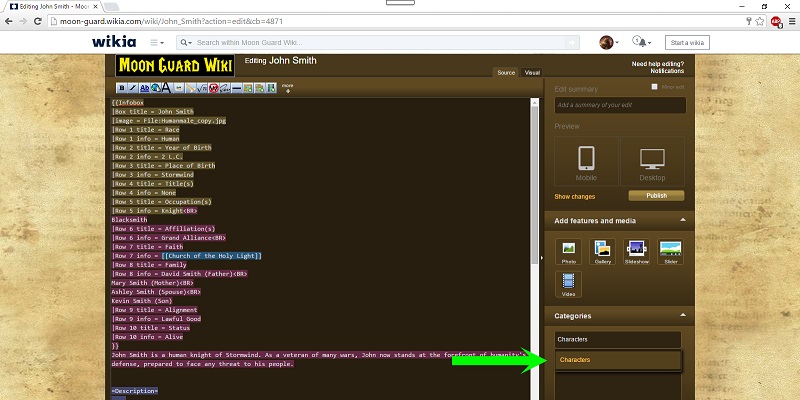The image size is (800, 400).
Task: Click the editor vertical scrollbar
Action: [535, 186]
